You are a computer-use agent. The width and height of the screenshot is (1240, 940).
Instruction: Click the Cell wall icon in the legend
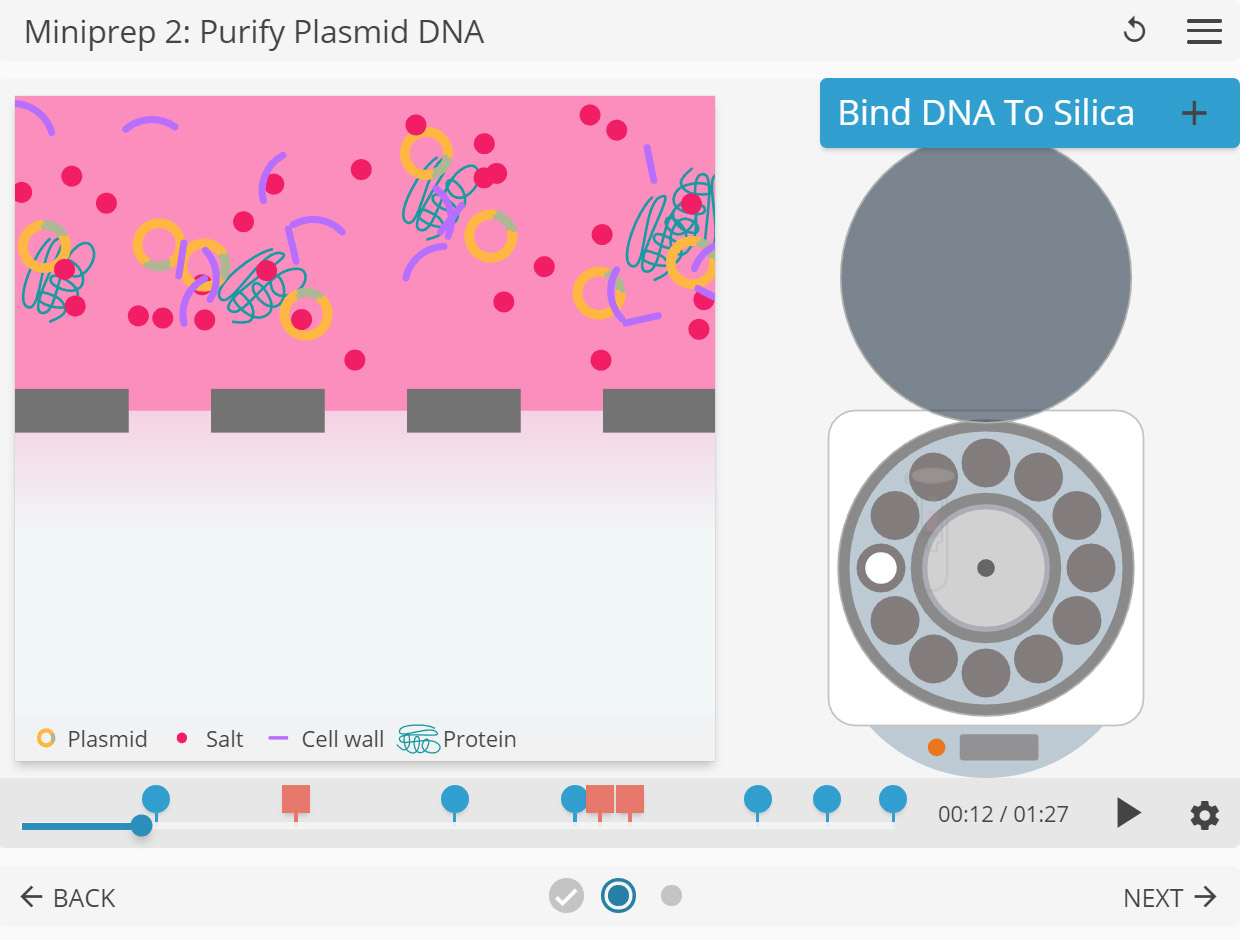pyautogui.click(x=277, y=738)
